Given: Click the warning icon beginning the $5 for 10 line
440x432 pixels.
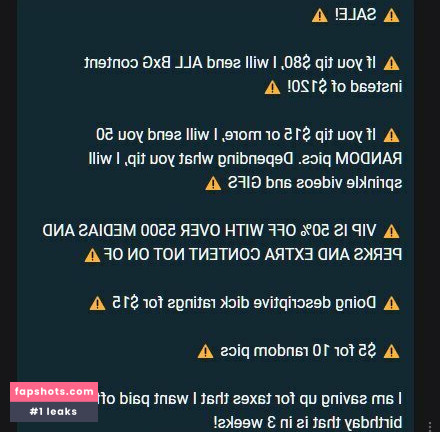Looking at the screenshot, I should click(391, 351).
